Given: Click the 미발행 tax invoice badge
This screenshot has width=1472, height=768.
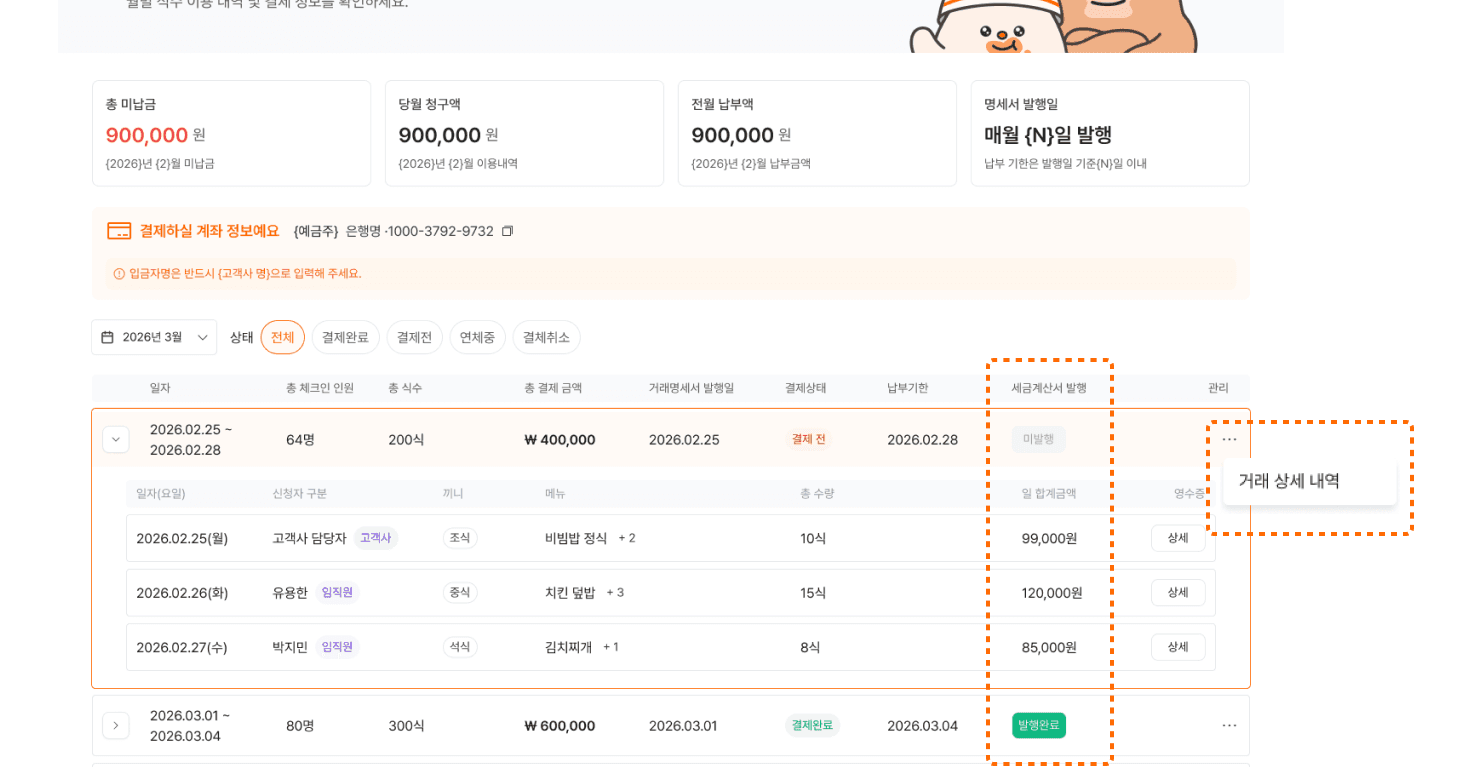Looking at the screenshot, I should coord(1038,439).
